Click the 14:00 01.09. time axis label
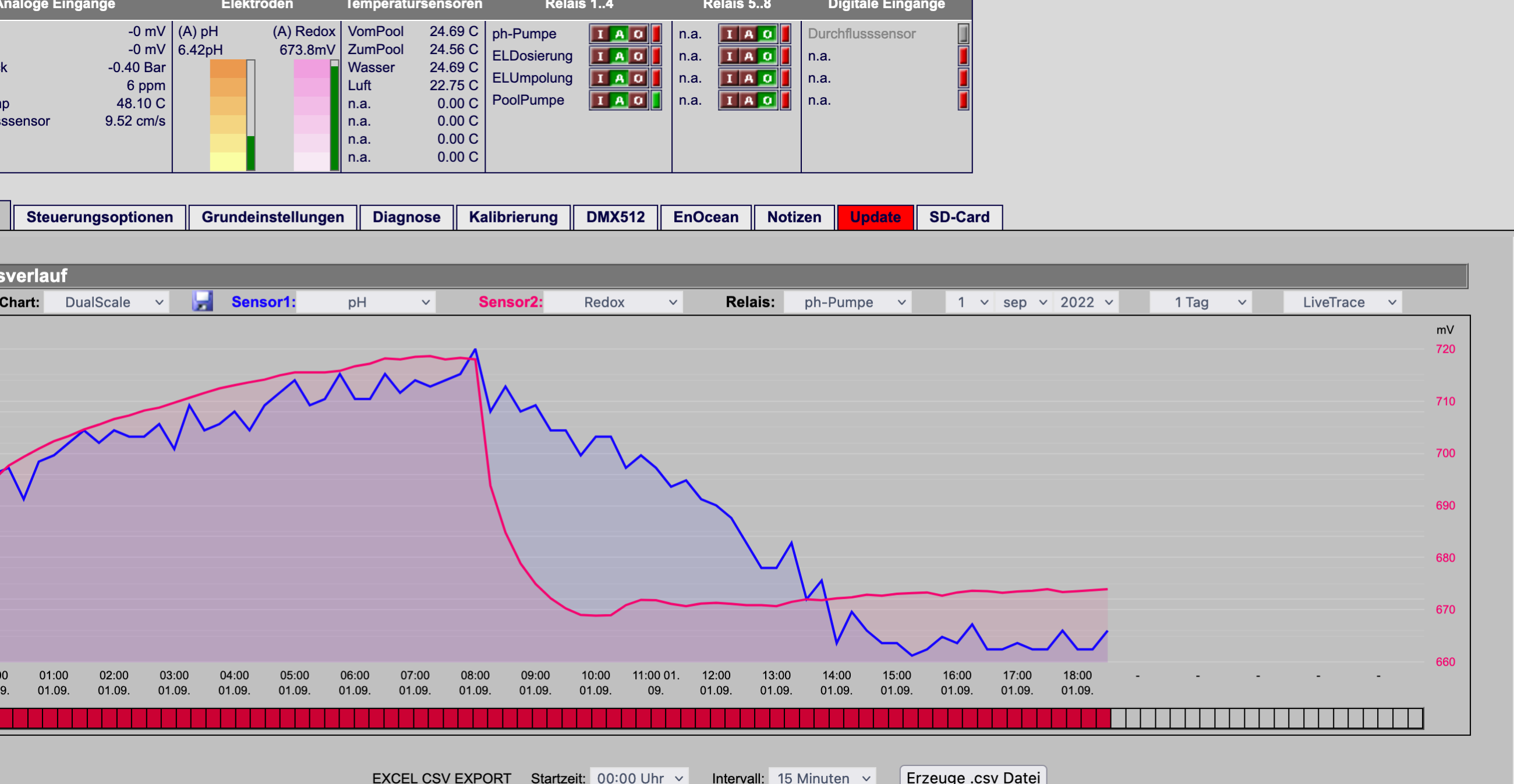The image size is (1514, 784). (x=836, y=682)
